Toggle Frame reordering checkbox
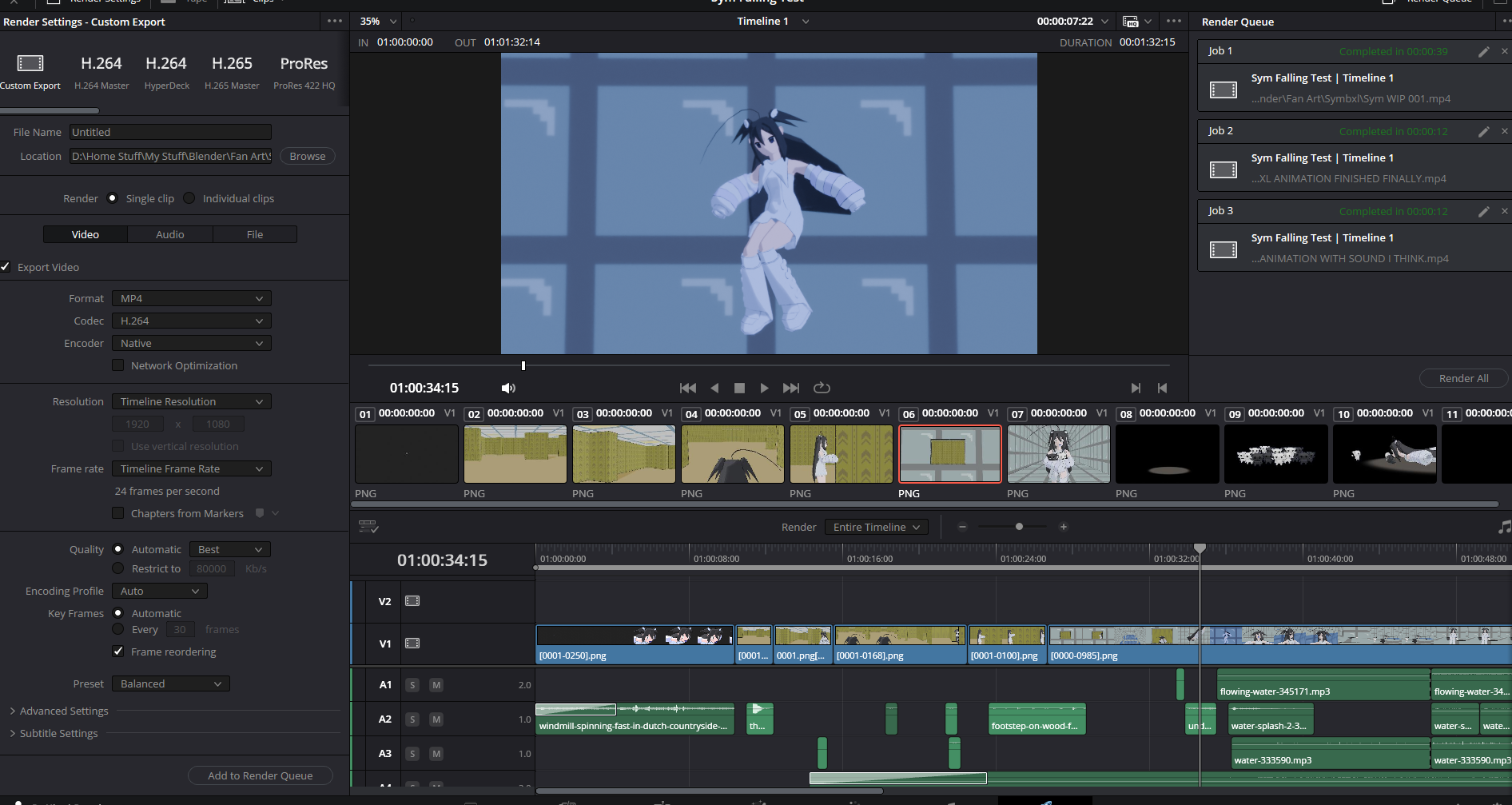 [x=118, y=652]
